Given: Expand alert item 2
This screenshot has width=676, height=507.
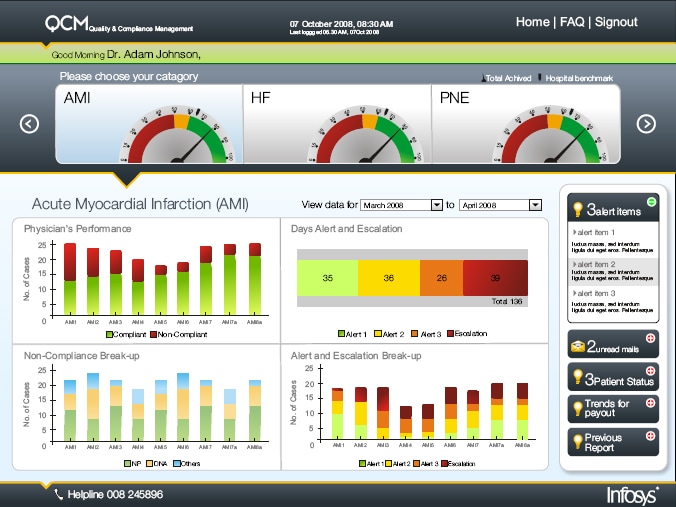Looking at the screenshot, I should click(x=593, y=264).
